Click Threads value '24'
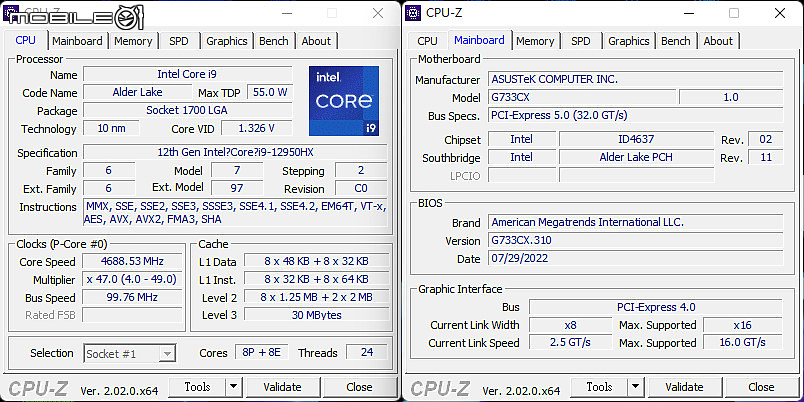Image resolution: width=804 pixels, height=402 pixels. click(x=367, y=352)
